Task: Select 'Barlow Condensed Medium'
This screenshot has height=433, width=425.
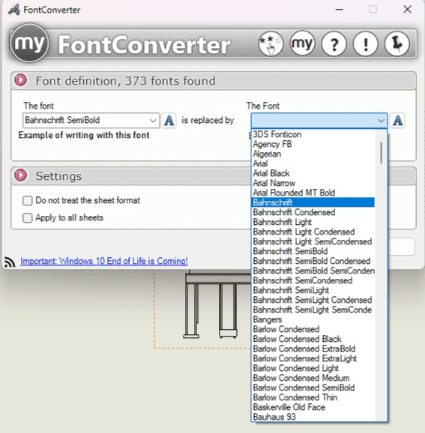Action: pyautogui.click(x=313, y=378)
